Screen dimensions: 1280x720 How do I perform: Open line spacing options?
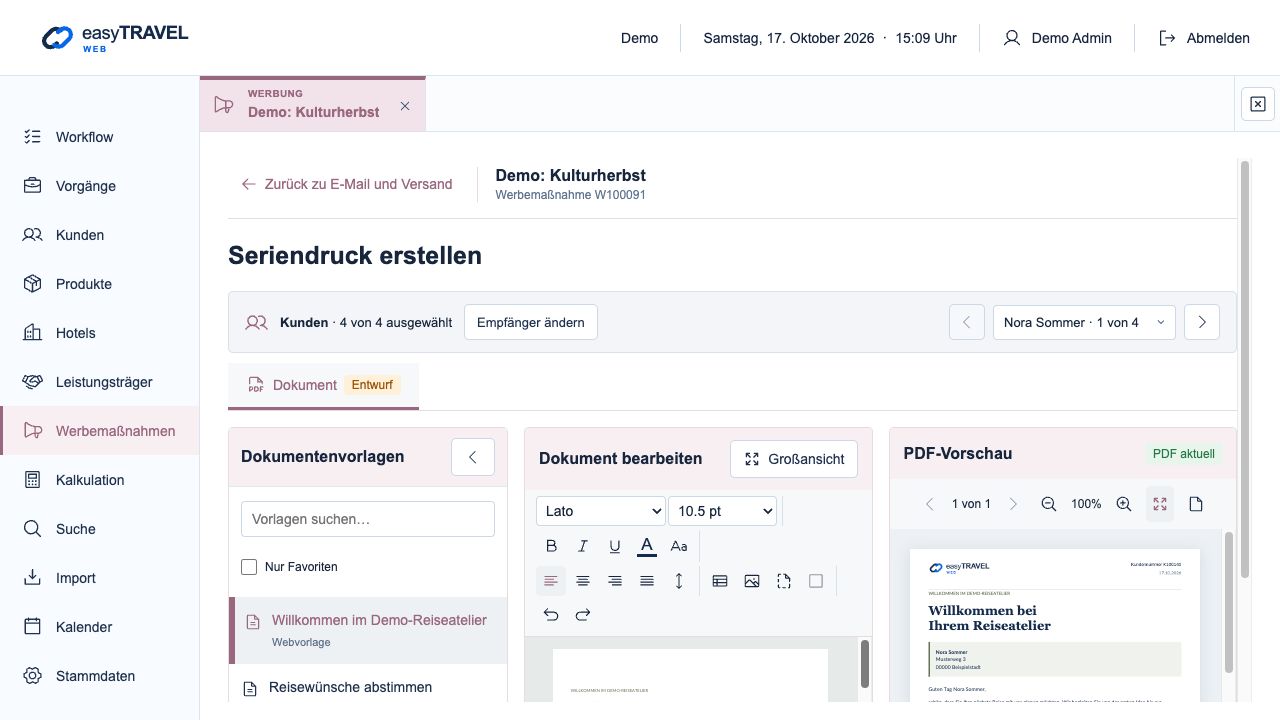(x=679, y=581)
